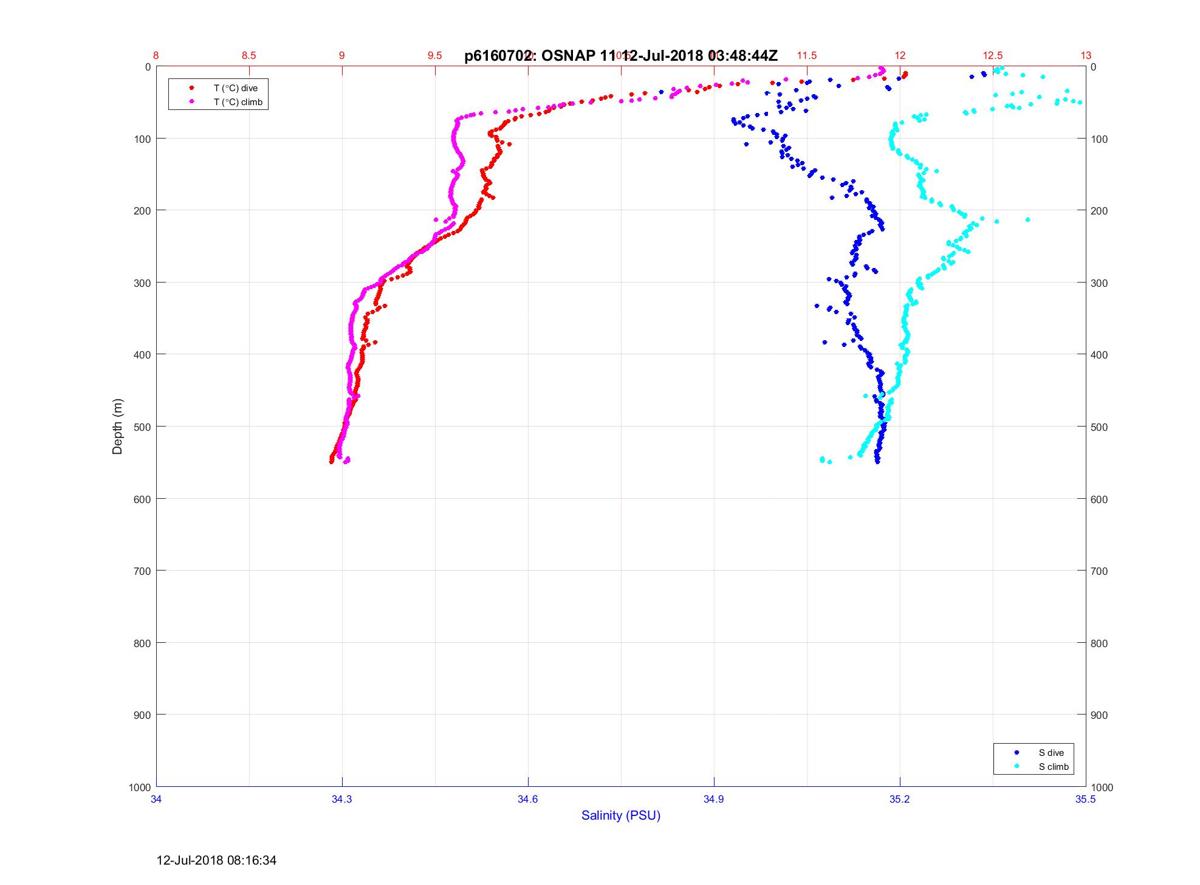
Task: Select the 'S climb' legend label
Action: pos(1054,766)
